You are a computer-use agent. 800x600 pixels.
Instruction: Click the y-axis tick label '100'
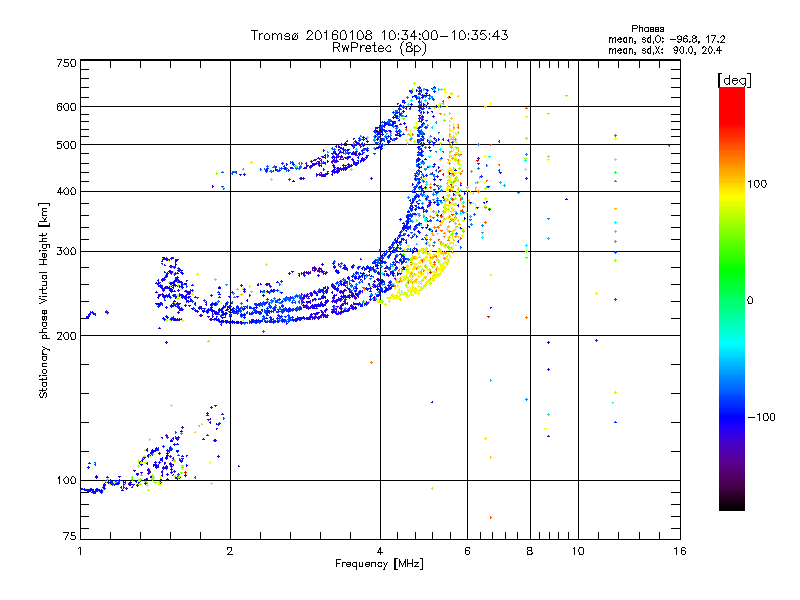67,481
